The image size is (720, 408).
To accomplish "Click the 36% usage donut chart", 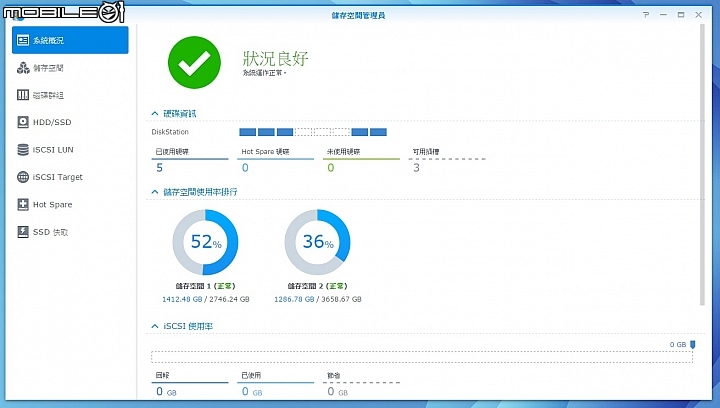I will click(317, 242).
